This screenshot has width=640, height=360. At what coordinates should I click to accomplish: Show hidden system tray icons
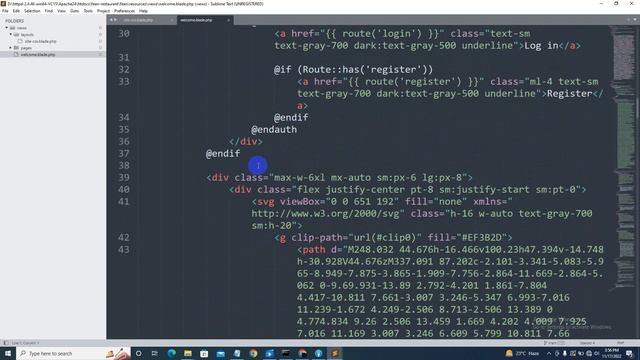(549, 353)
